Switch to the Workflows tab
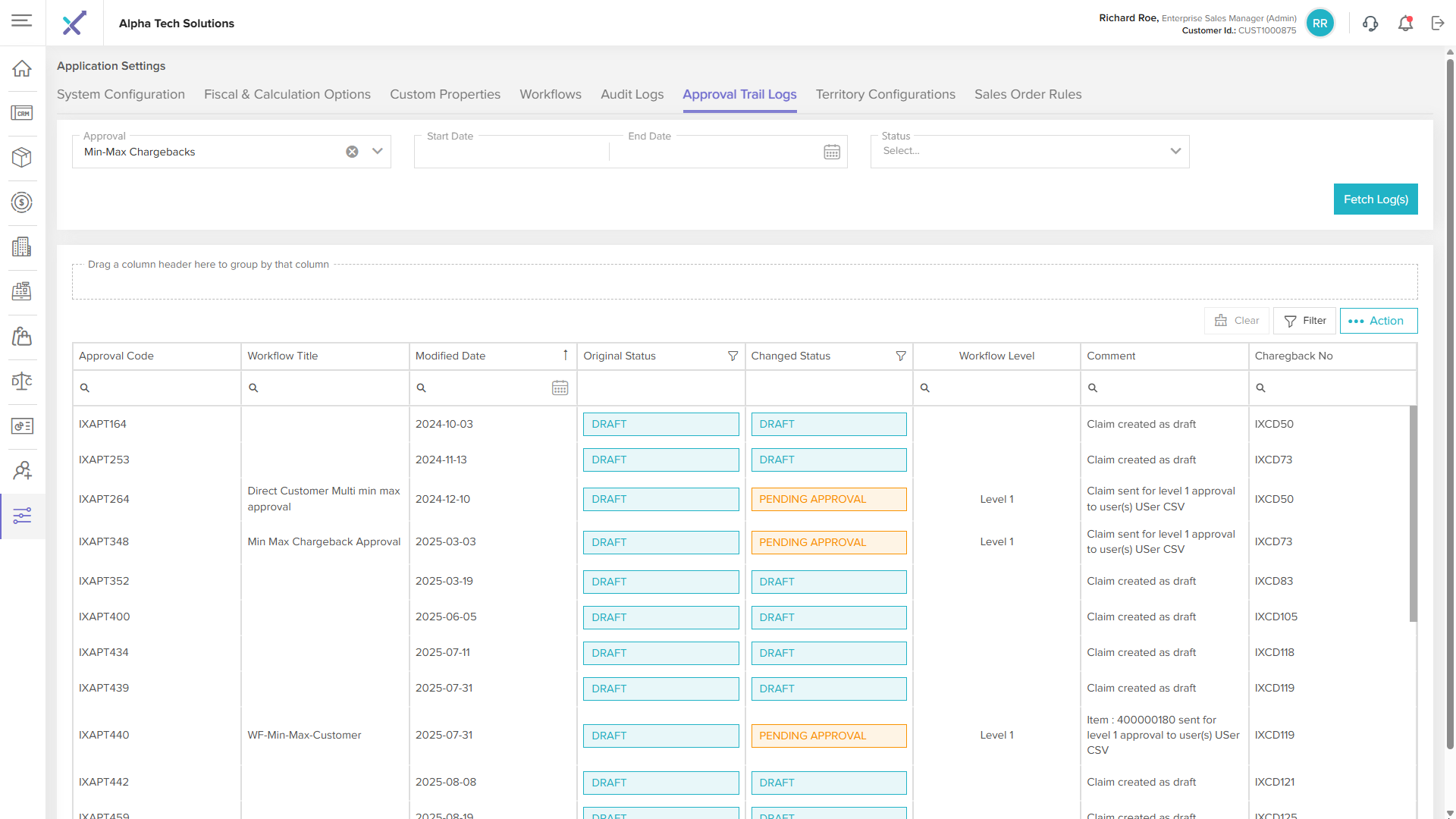 point(550,95)
